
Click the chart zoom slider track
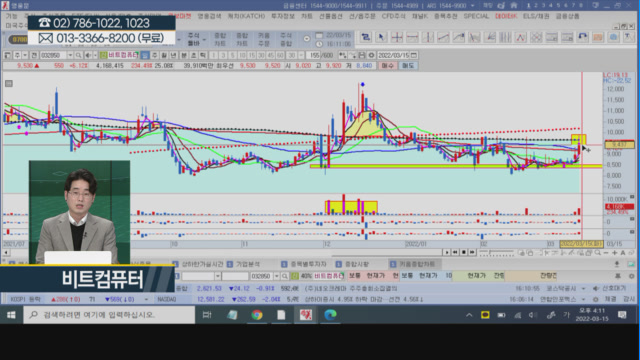[496, 253]
